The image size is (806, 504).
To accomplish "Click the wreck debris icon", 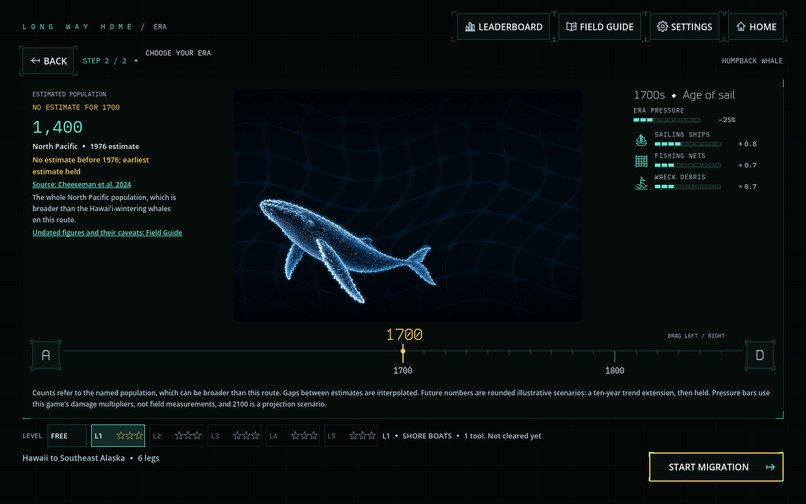I will click(x=641, y=183).
